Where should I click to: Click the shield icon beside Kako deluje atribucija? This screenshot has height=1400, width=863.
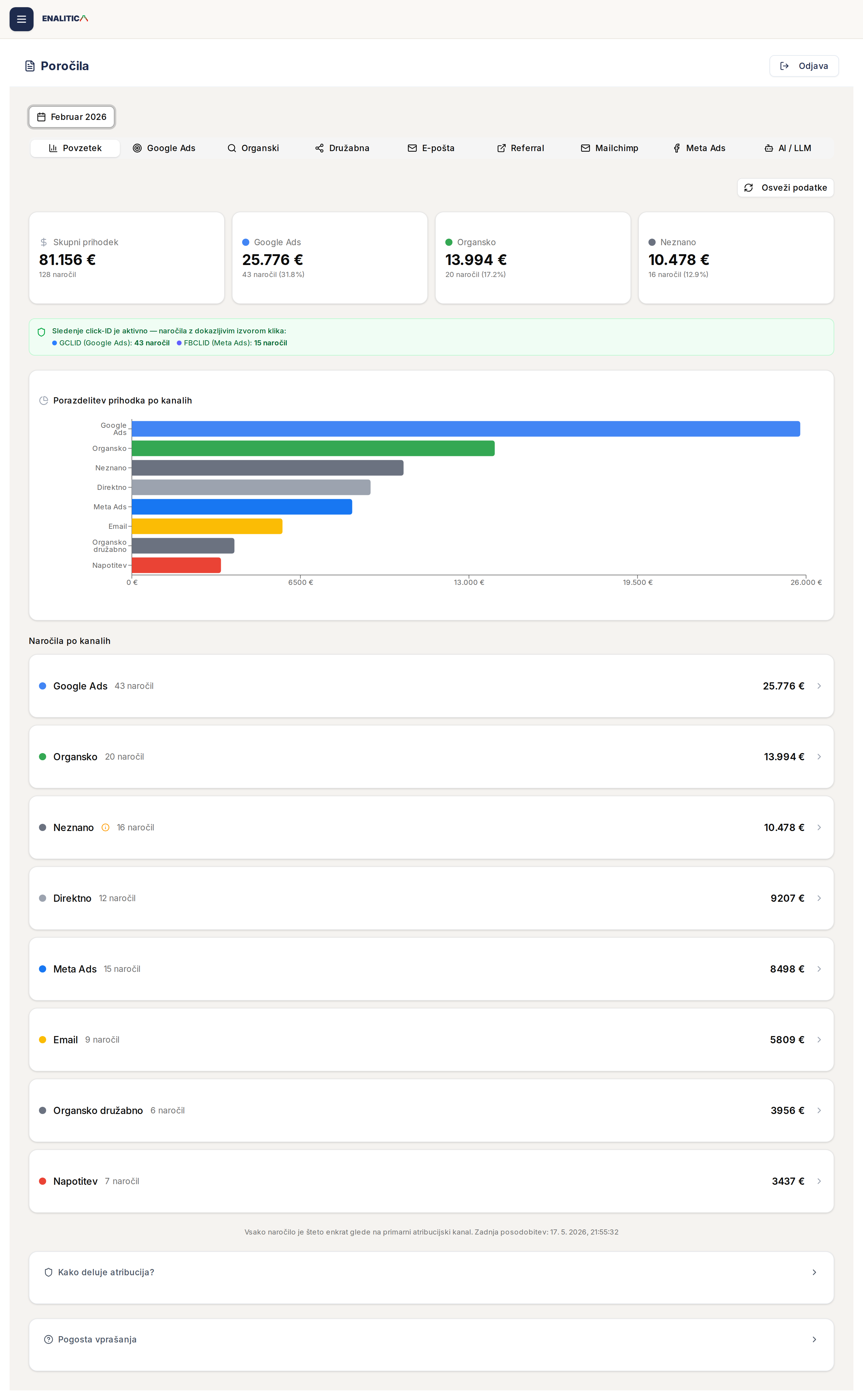coord(49,1272)
